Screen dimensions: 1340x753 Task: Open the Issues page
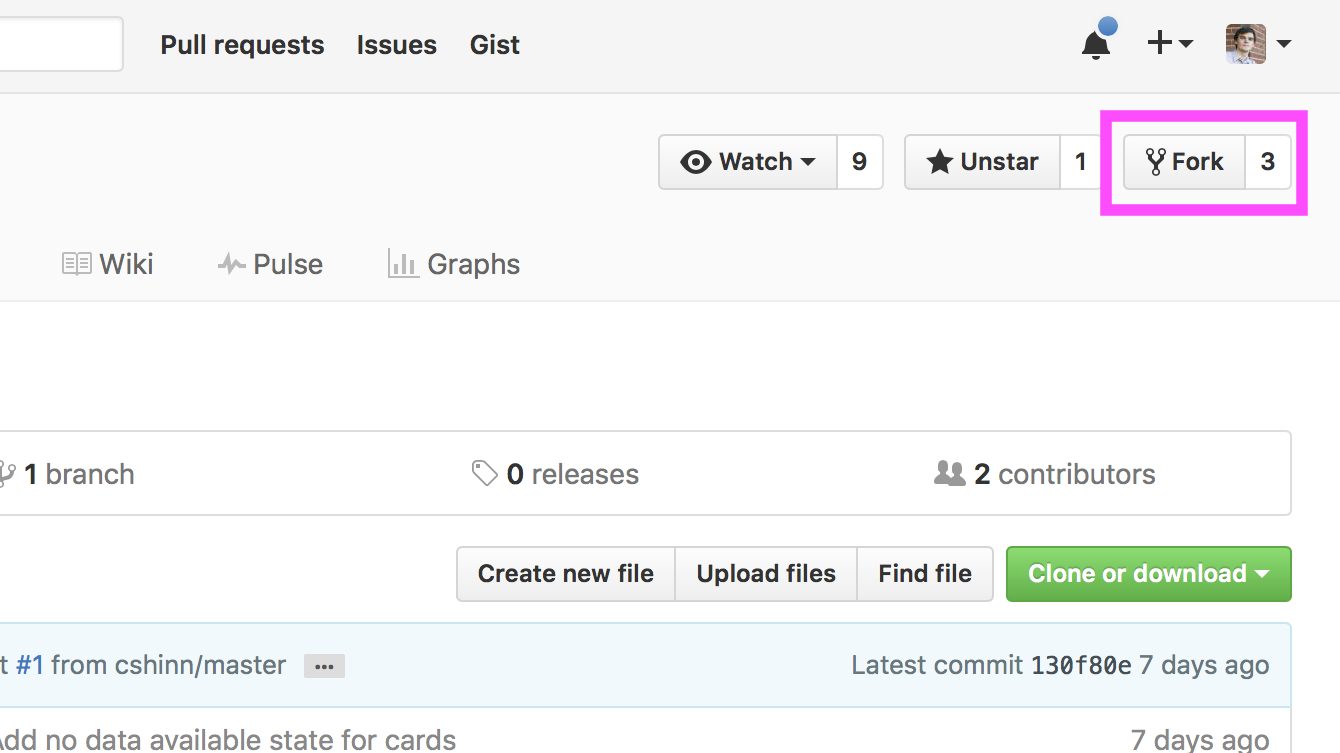396,44
